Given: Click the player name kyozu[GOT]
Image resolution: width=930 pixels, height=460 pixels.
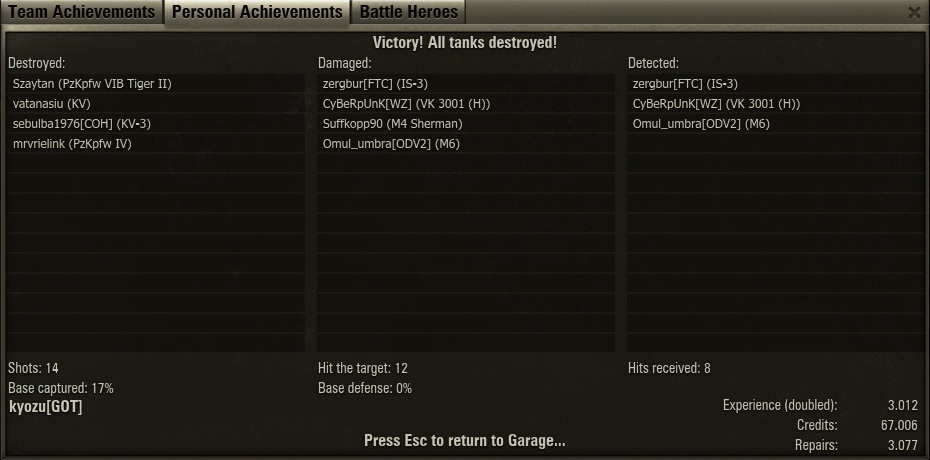Looking at the screenshot, I should coord(46,407).
